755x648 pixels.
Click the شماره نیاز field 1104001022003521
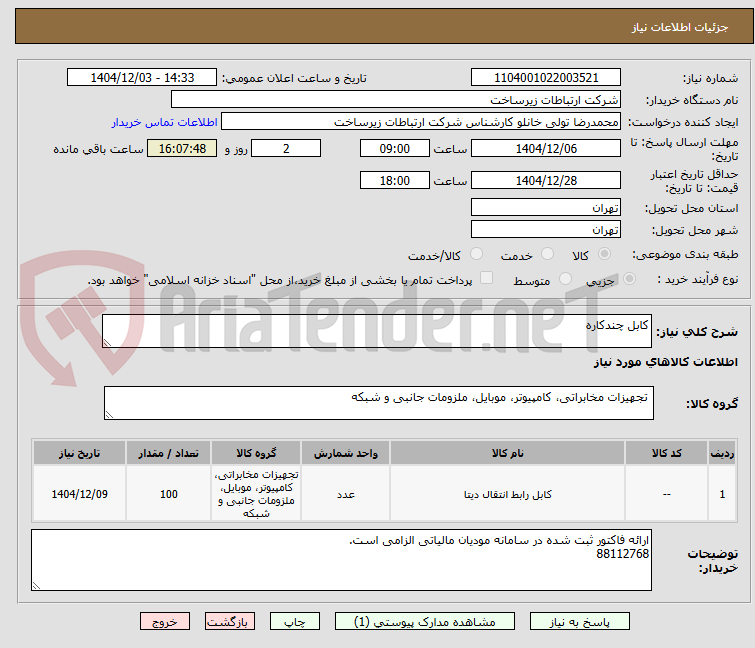point(546,78)
